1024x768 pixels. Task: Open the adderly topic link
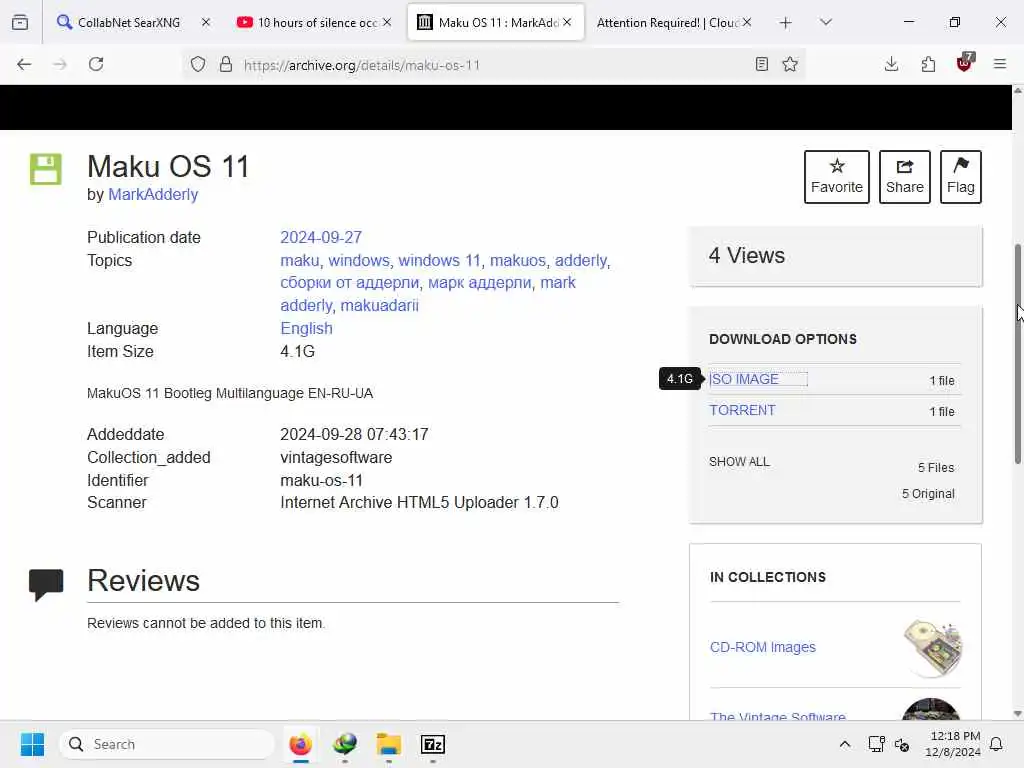point(581,260)
